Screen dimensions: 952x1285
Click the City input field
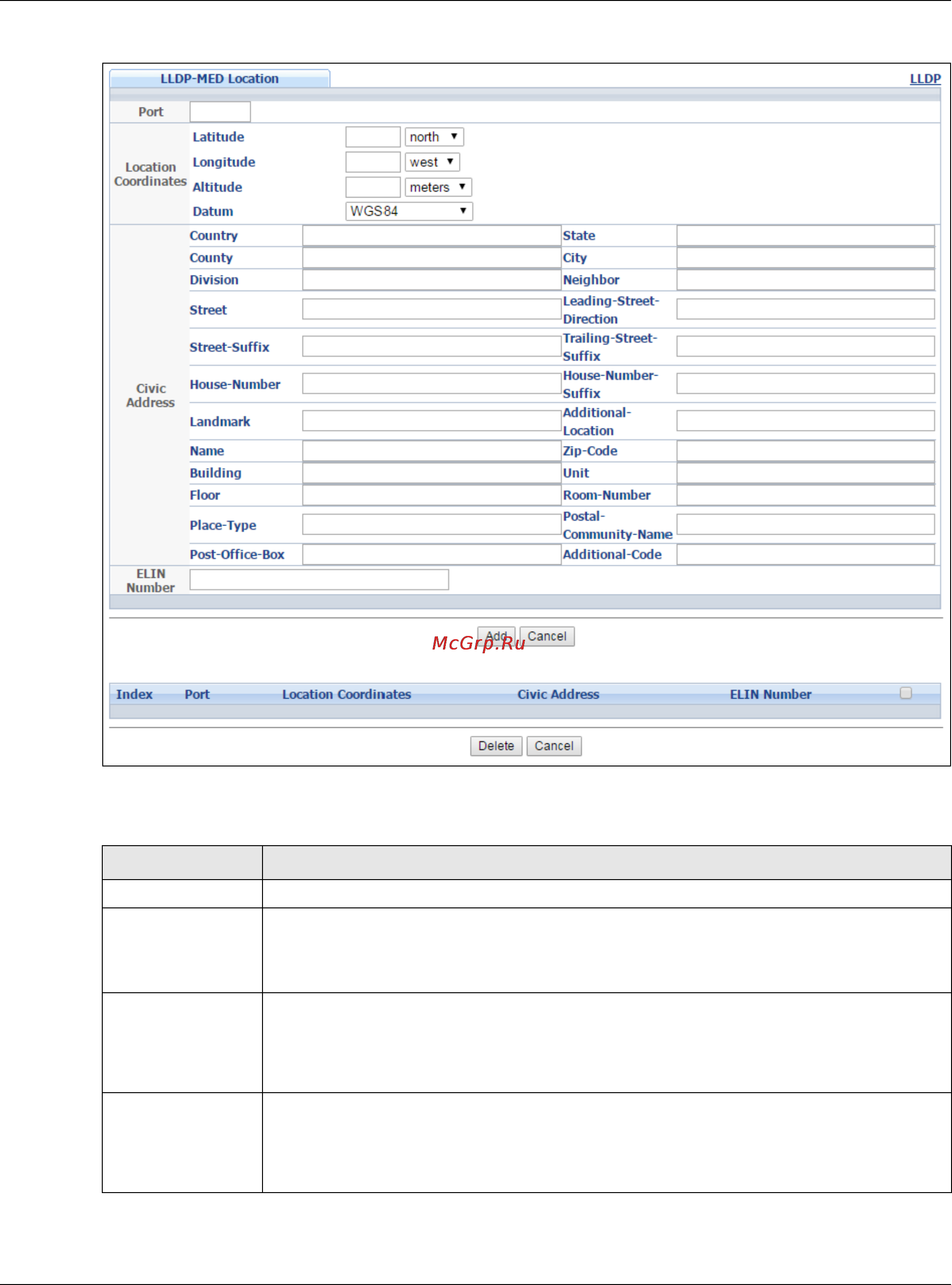[805, 258]
